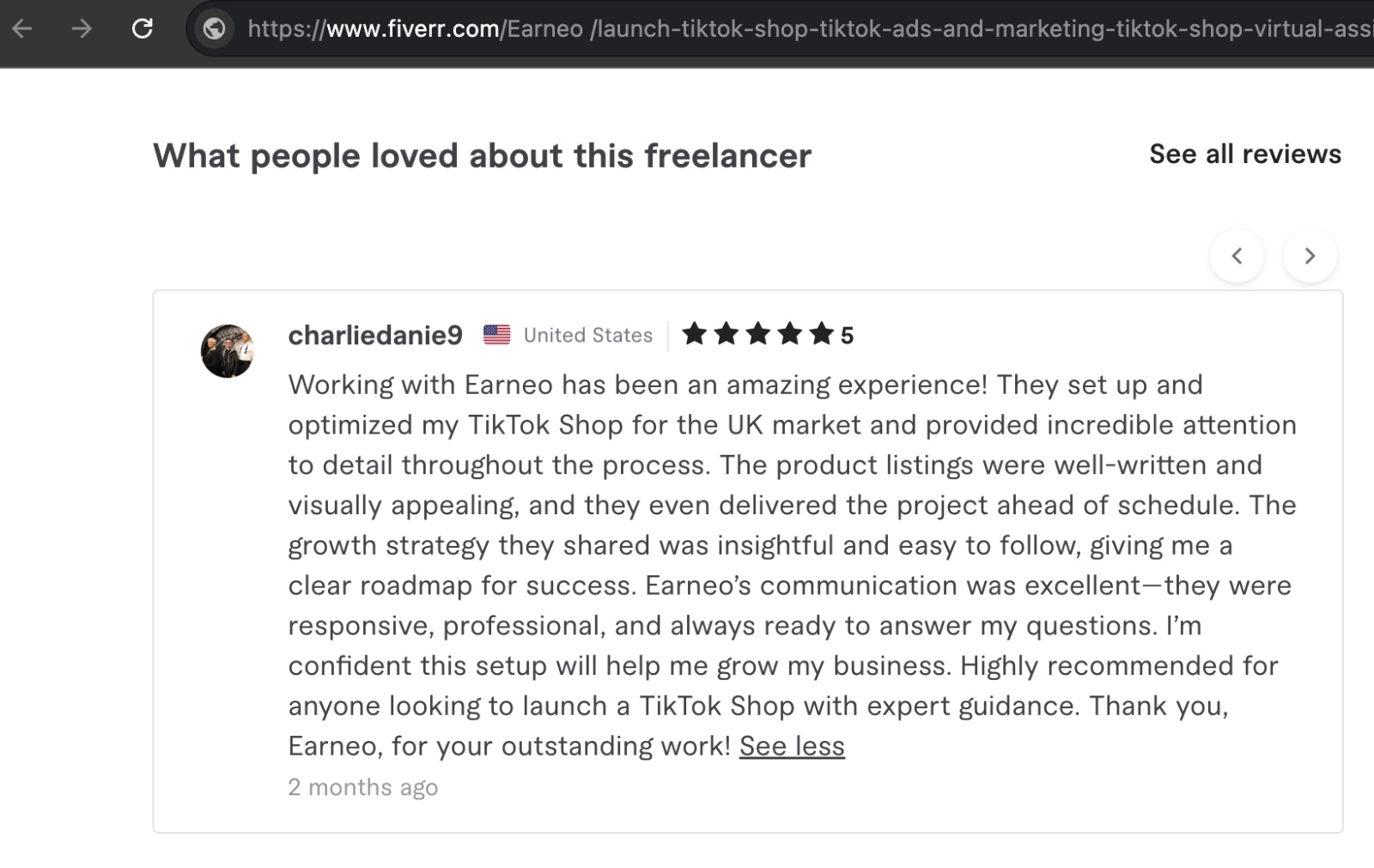The width and height of the screenshot is (1374, 868).
Task: Click the review text about Earneo
Action: (x=792, y=565)
